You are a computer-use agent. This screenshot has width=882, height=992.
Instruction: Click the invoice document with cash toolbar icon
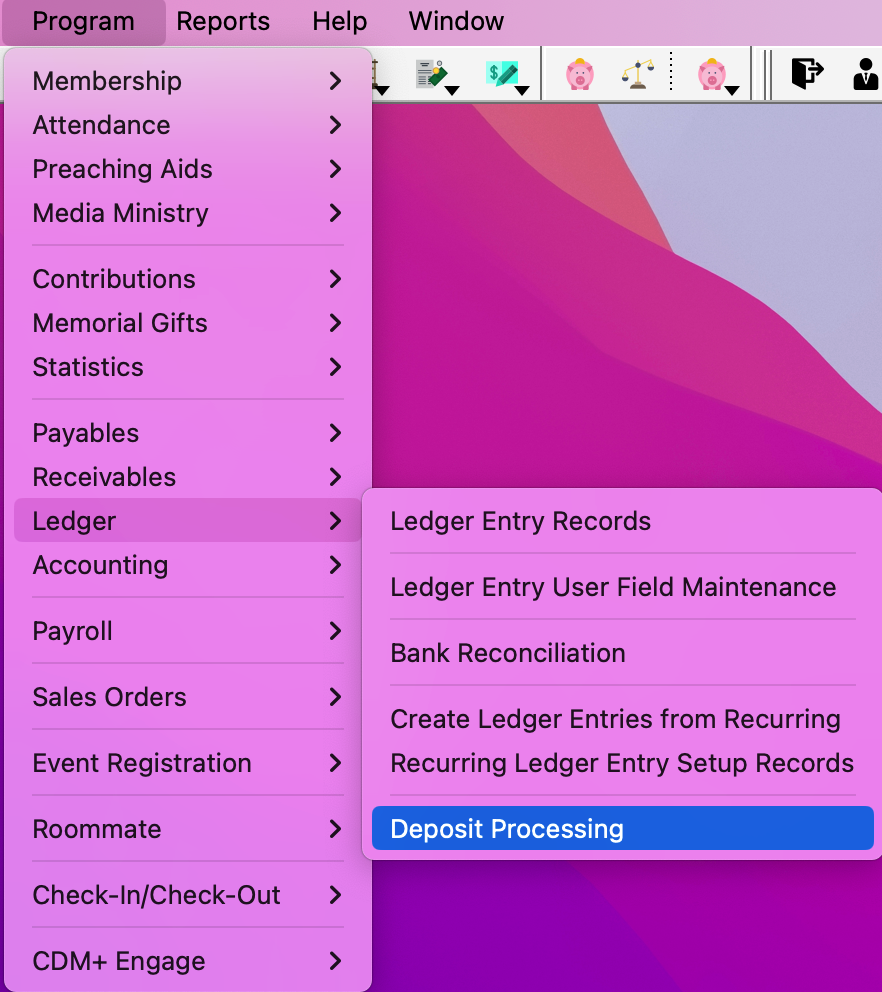click(432, 75)
